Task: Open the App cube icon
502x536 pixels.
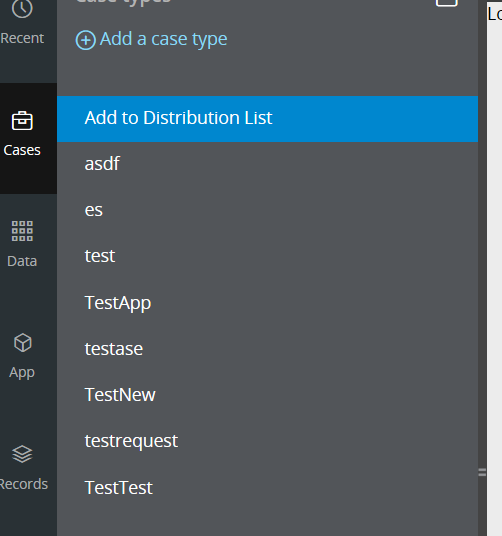Action: 23,343
